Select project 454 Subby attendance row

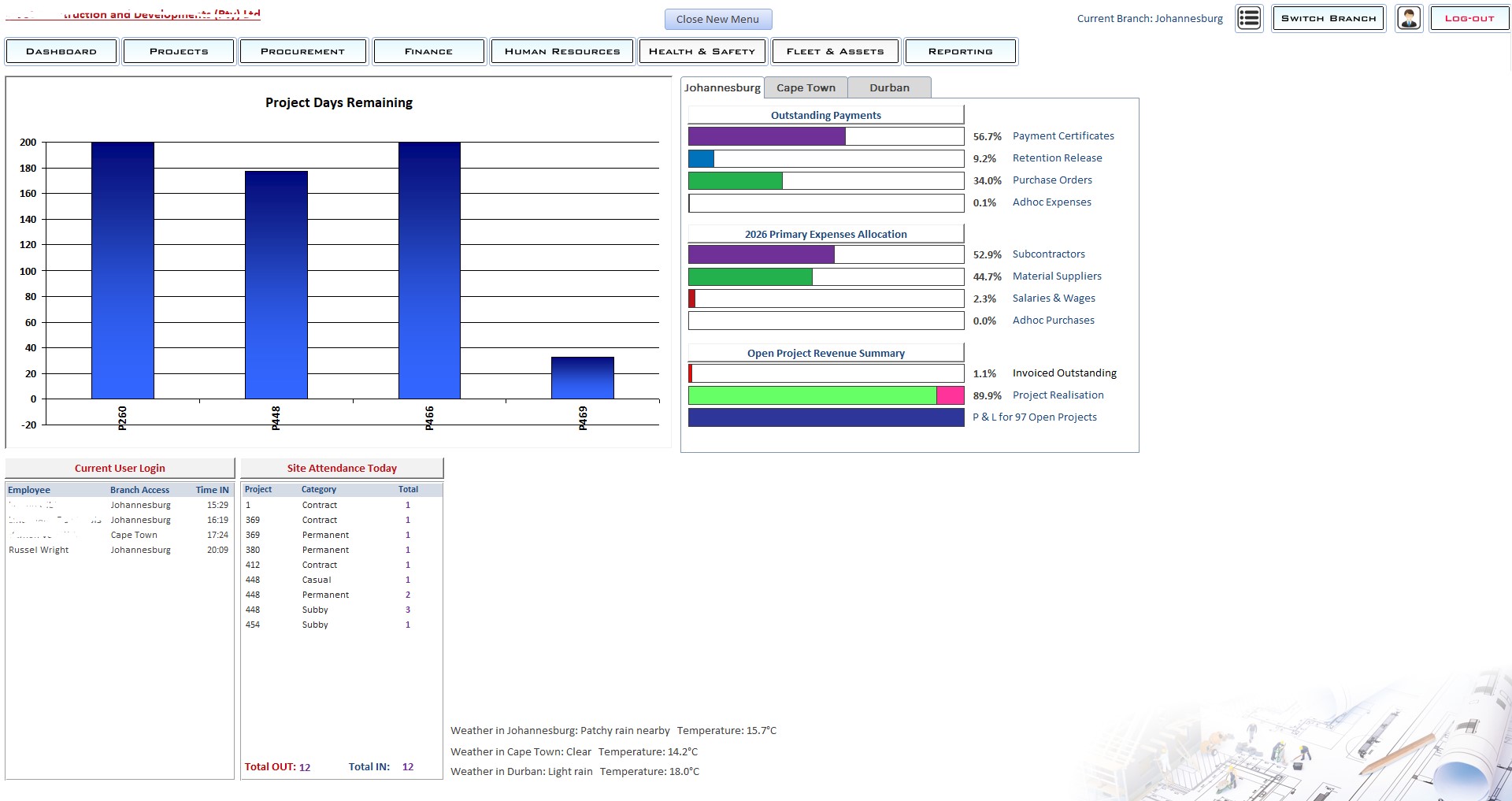(342, 625)
